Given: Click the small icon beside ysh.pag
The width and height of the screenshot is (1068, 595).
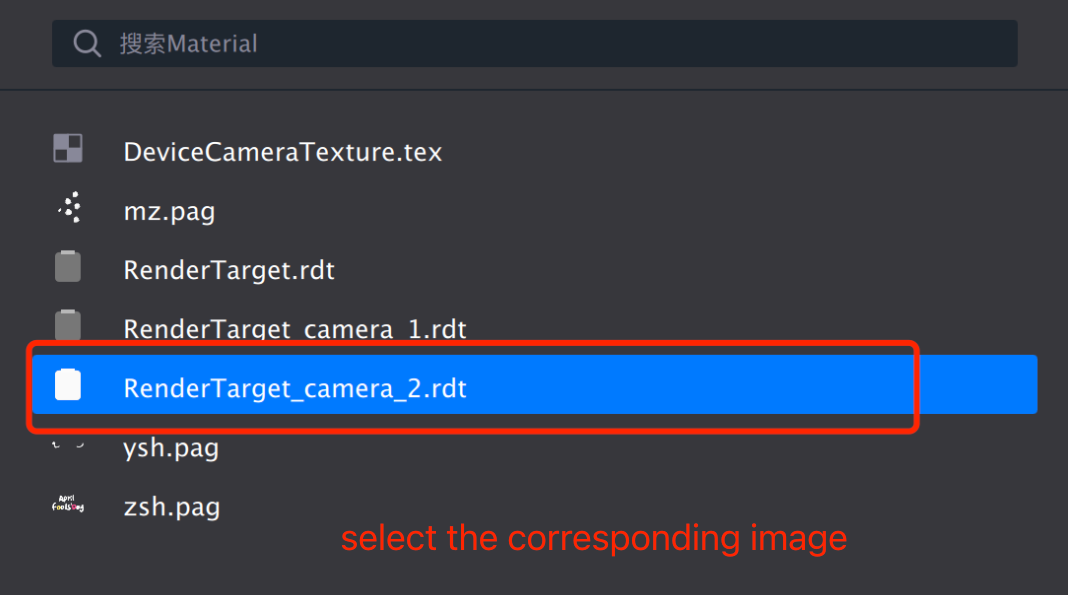Looking at the screenshot, I should pyautogui.click(x=68, y=446).
